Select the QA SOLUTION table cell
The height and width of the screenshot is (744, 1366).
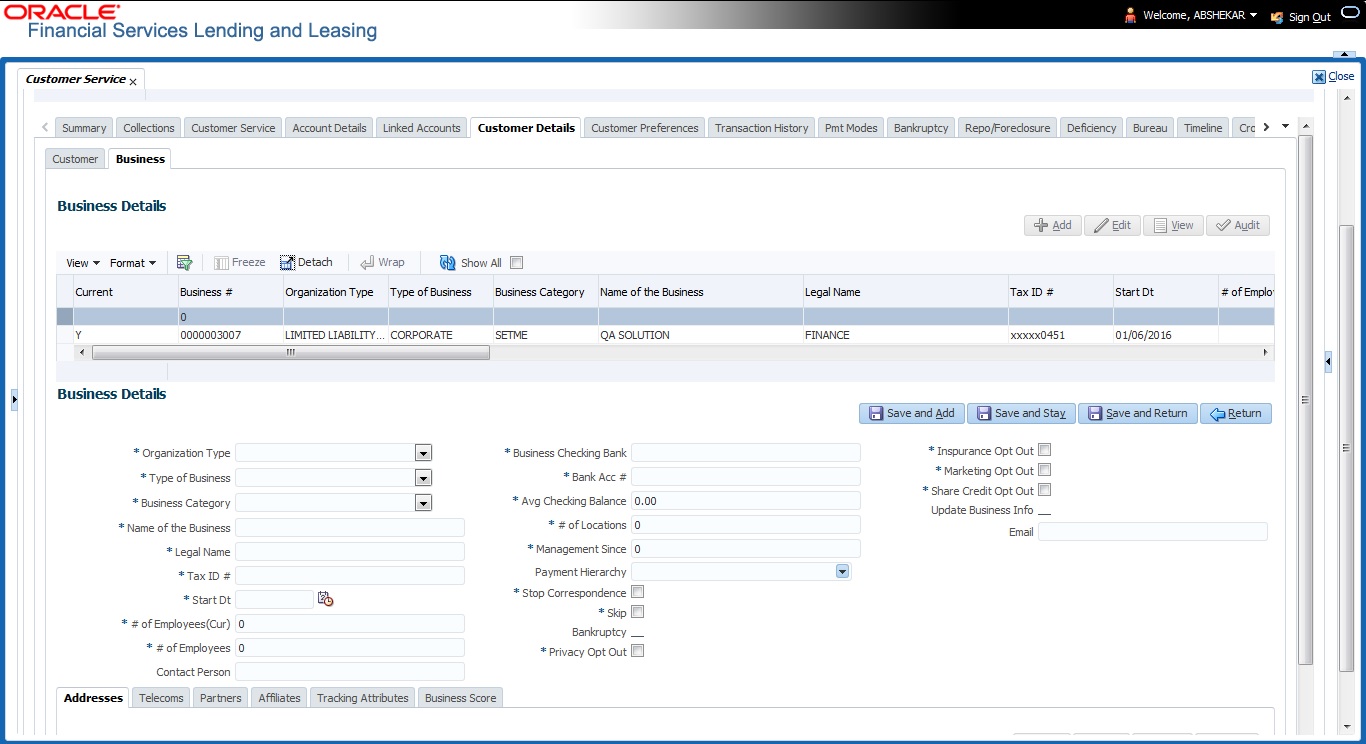700,335
